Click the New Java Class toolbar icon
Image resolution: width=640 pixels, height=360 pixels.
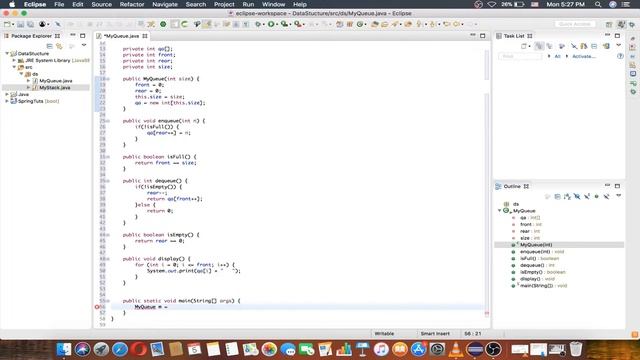click(360, 24)
